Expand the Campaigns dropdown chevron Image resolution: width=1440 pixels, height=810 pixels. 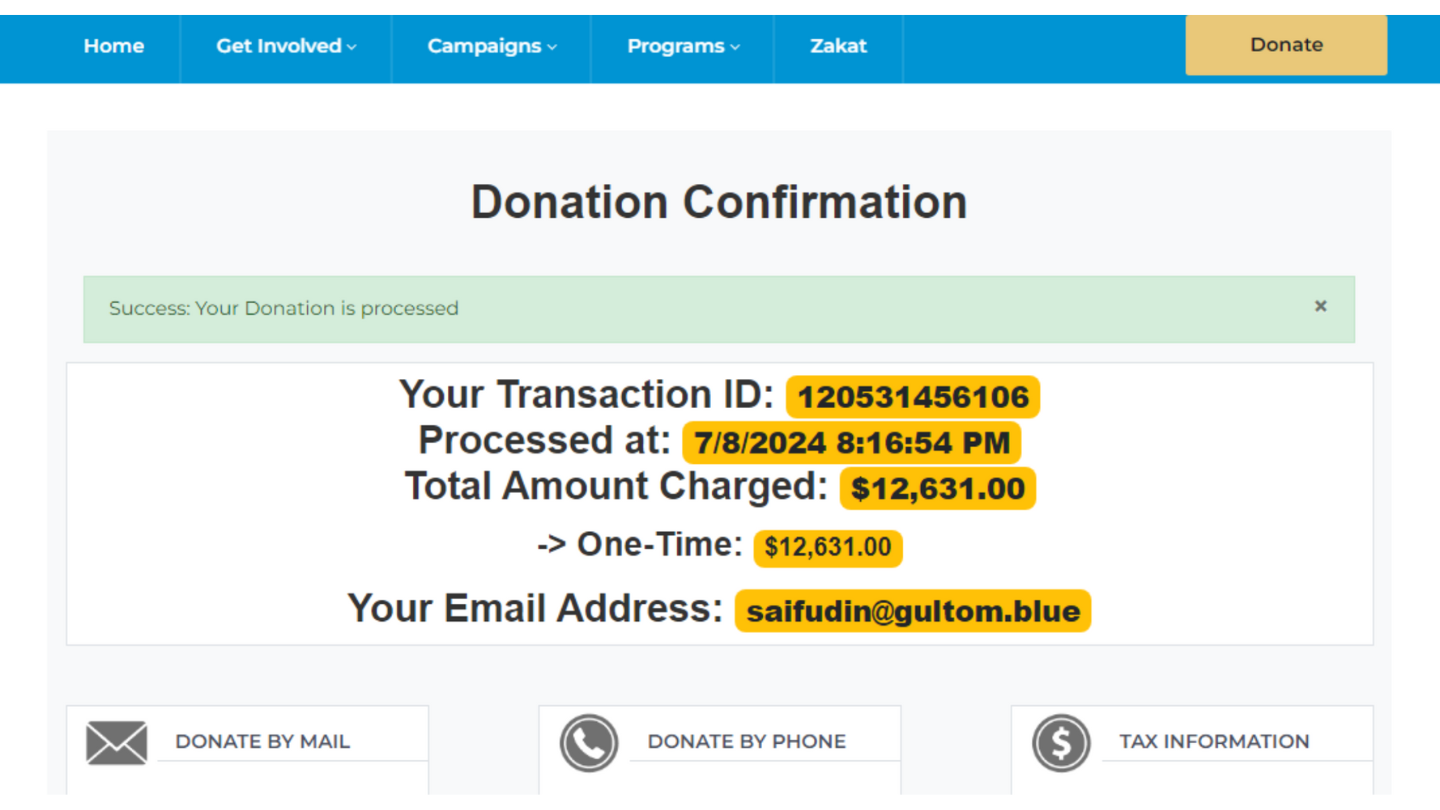[x=552, y=47]
